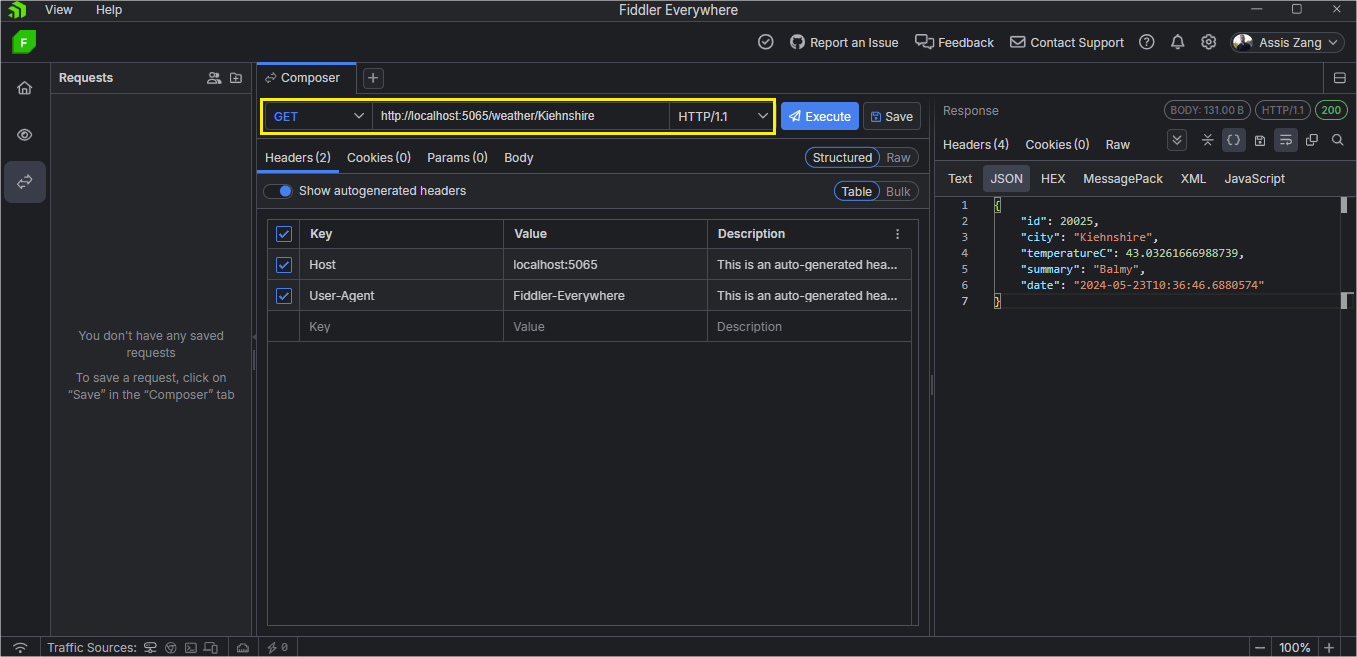Switch to the Body tab
1357x657 pixels.
tap(519, 157)
